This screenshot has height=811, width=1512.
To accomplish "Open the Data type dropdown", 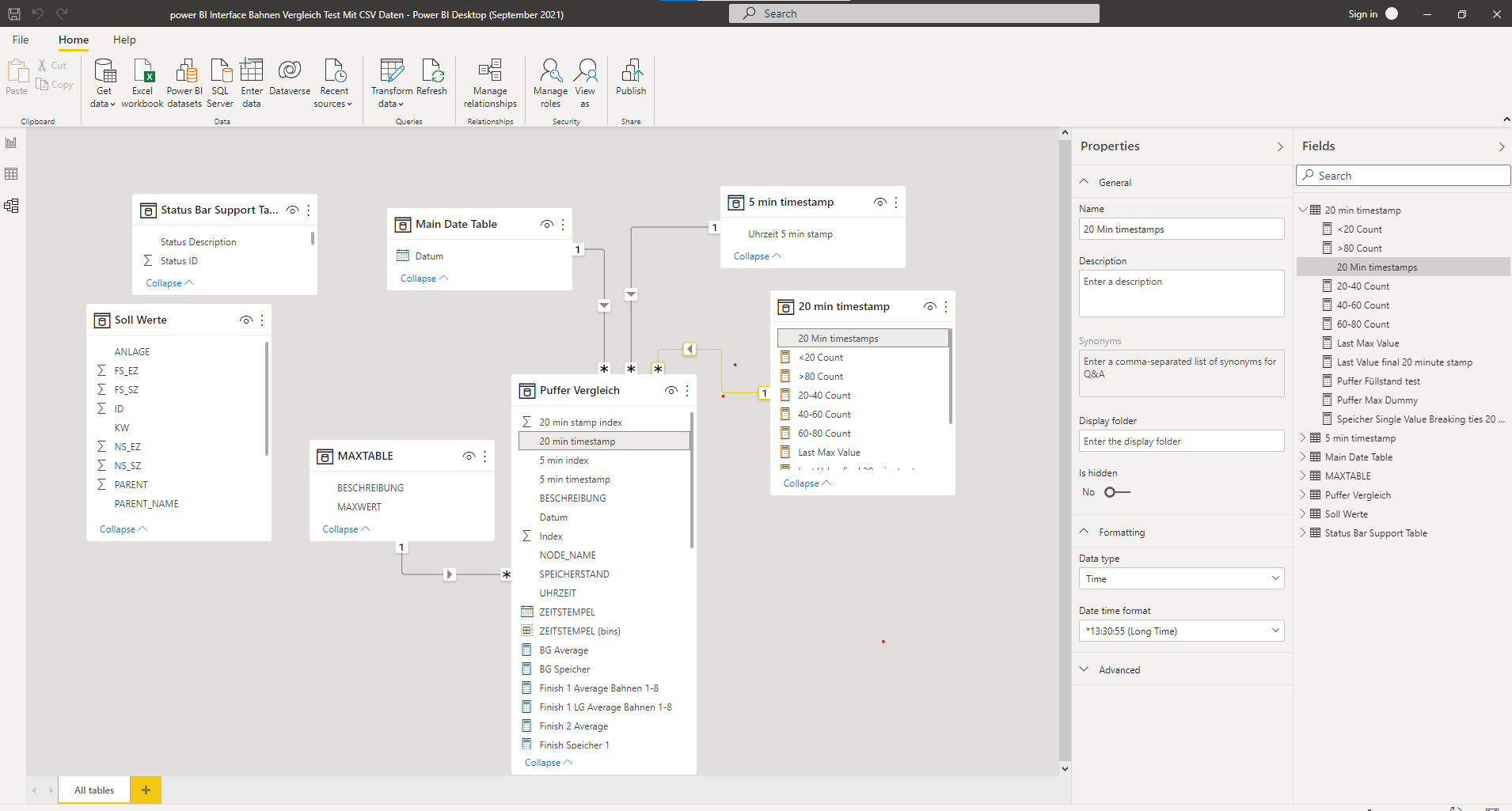I will 1181,578.
